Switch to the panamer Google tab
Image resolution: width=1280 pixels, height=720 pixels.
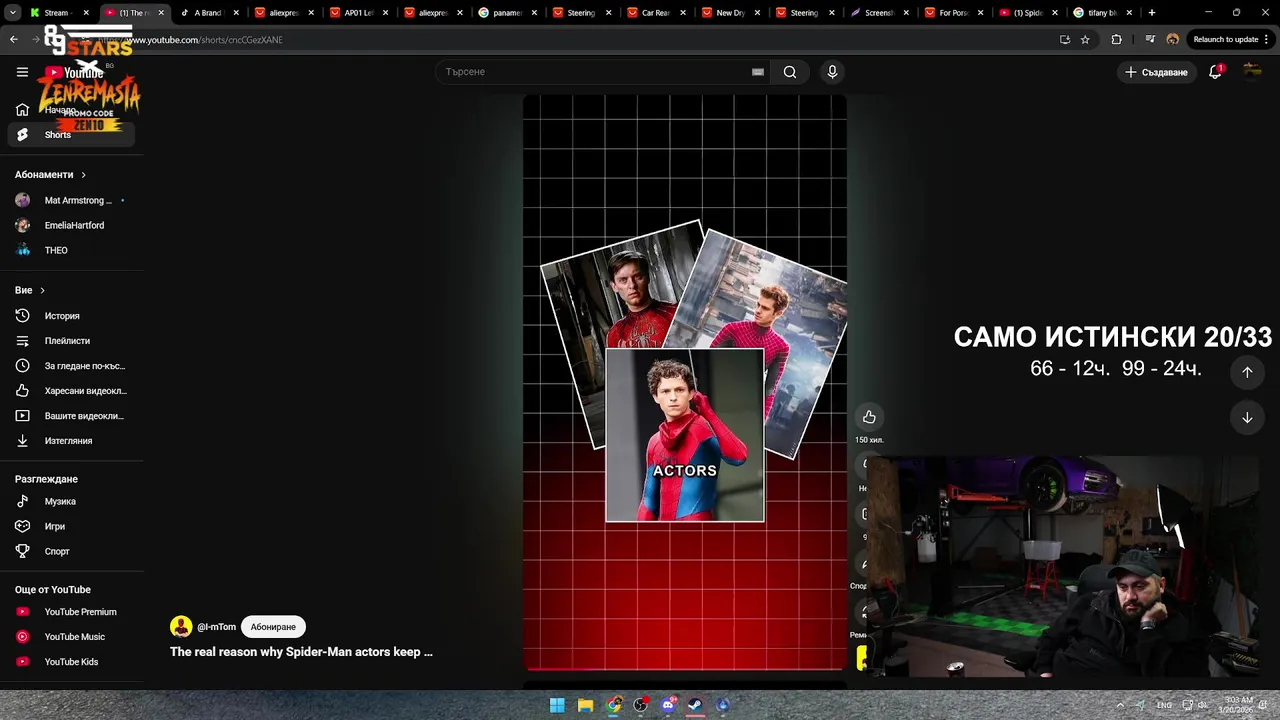(x=508, y=13)
